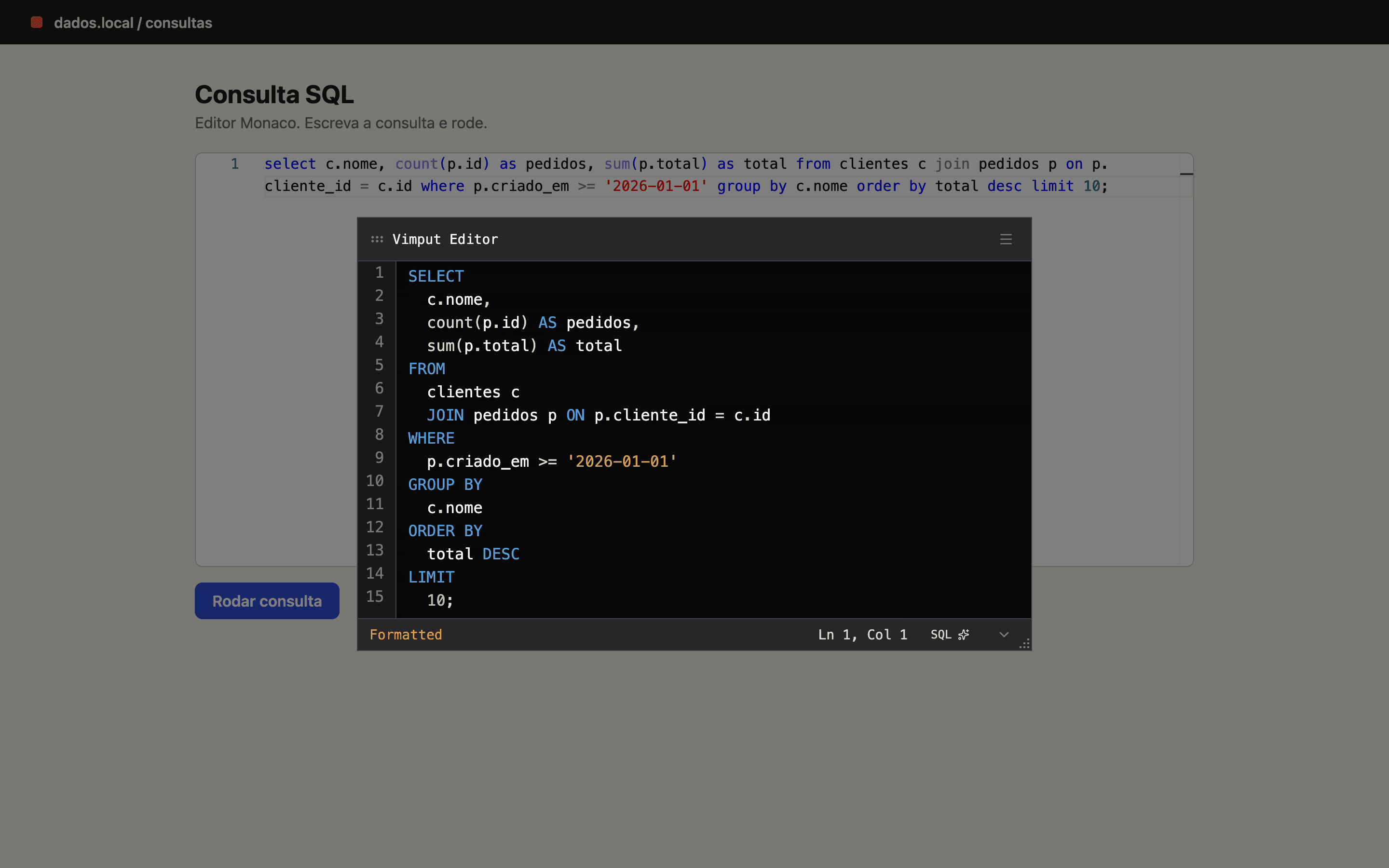Click the 'Formatted' status message
This screenshot has width=1389, height=868.
point(406,634)
